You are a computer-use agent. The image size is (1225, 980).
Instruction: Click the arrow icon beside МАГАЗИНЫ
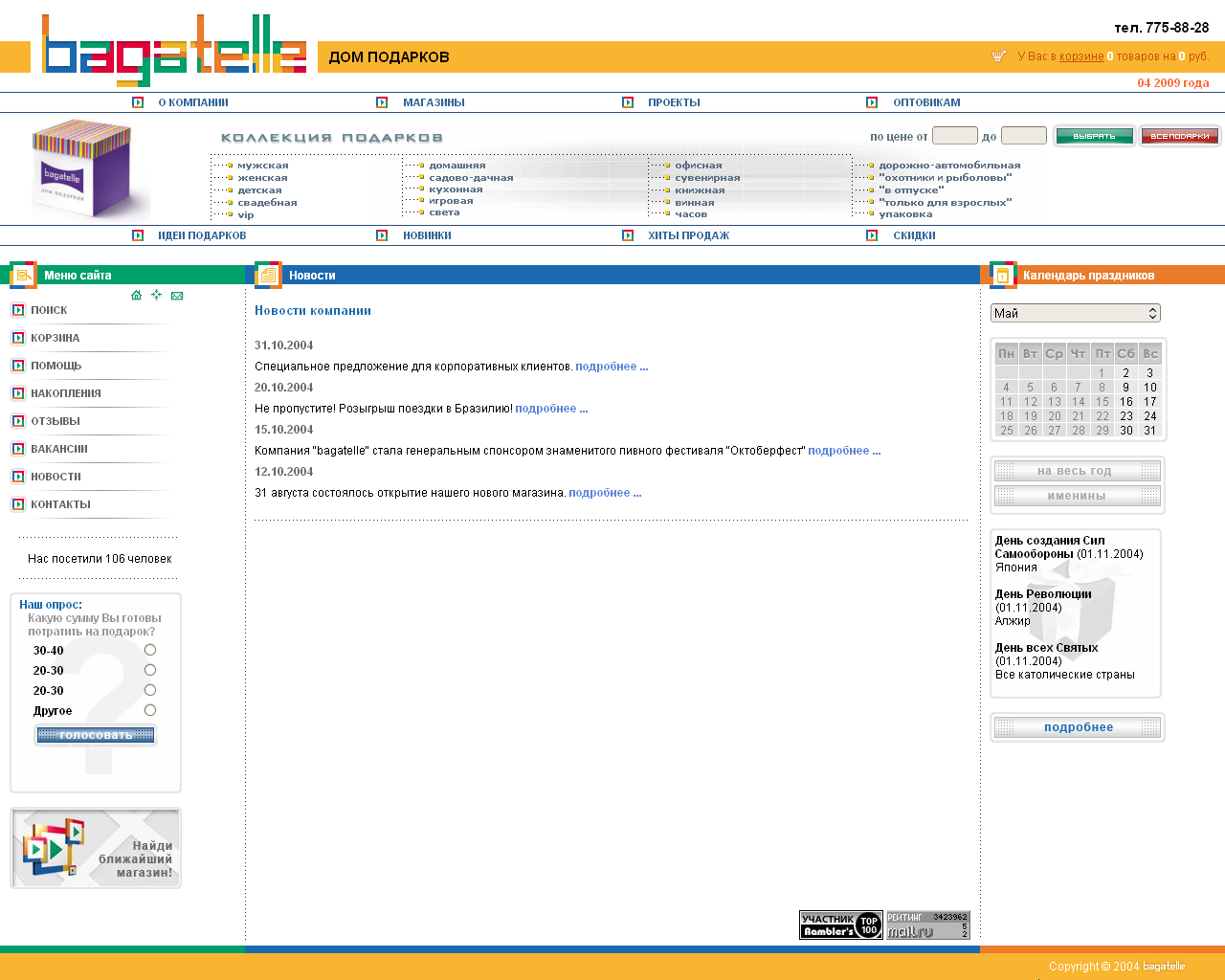pyautogui.click(x=382, y=102)
